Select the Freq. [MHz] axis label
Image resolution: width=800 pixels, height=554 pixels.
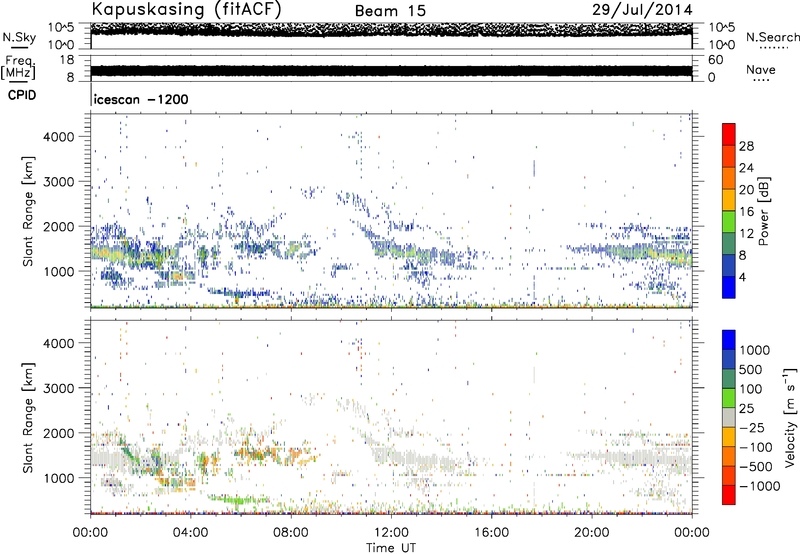(x=18, y=68)
